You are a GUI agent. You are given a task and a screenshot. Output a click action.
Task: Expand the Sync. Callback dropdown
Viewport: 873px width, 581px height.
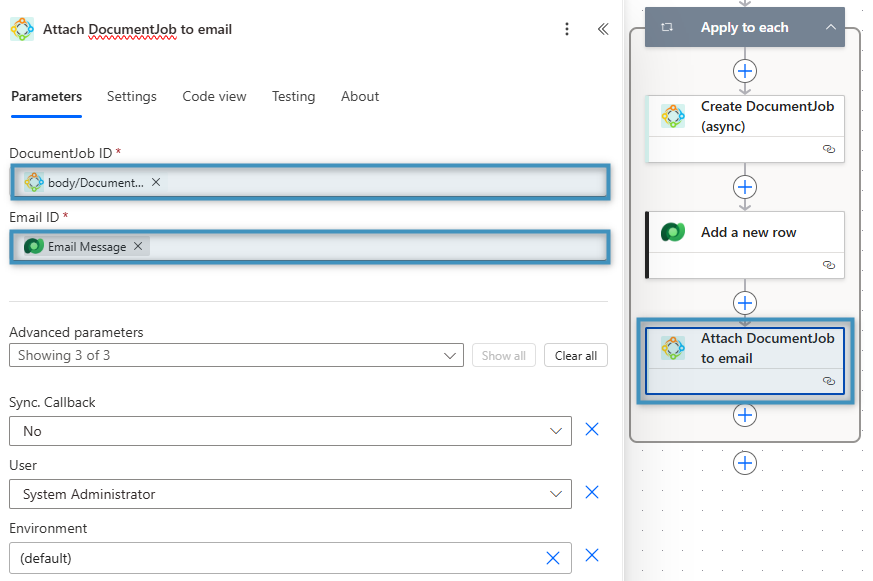(556, 431)
